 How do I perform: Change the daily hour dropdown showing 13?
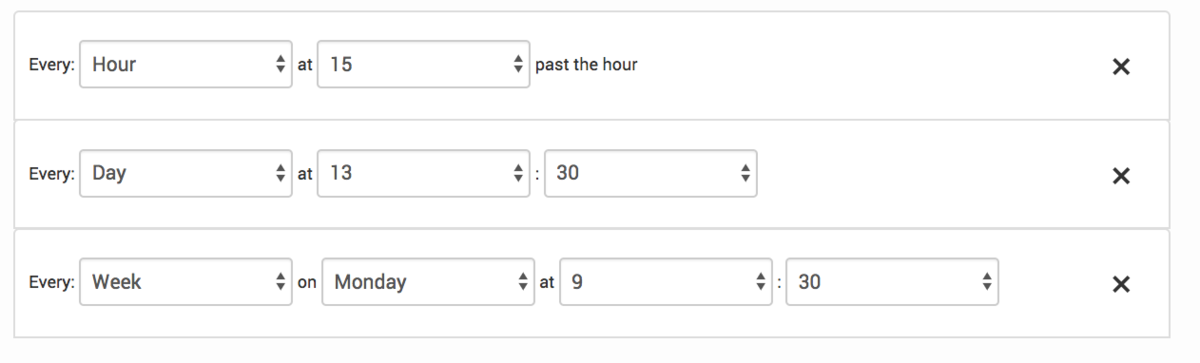[x=424, y=174]
